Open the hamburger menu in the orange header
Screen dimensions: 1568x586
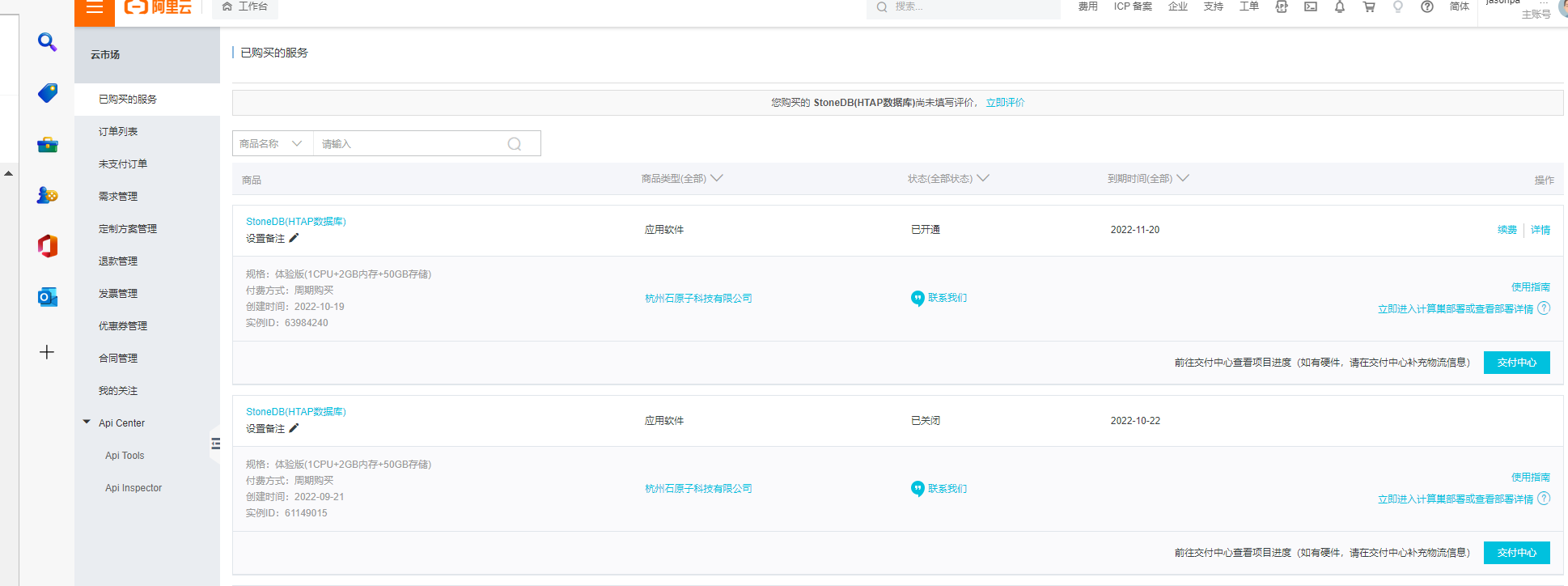[95, 8]
